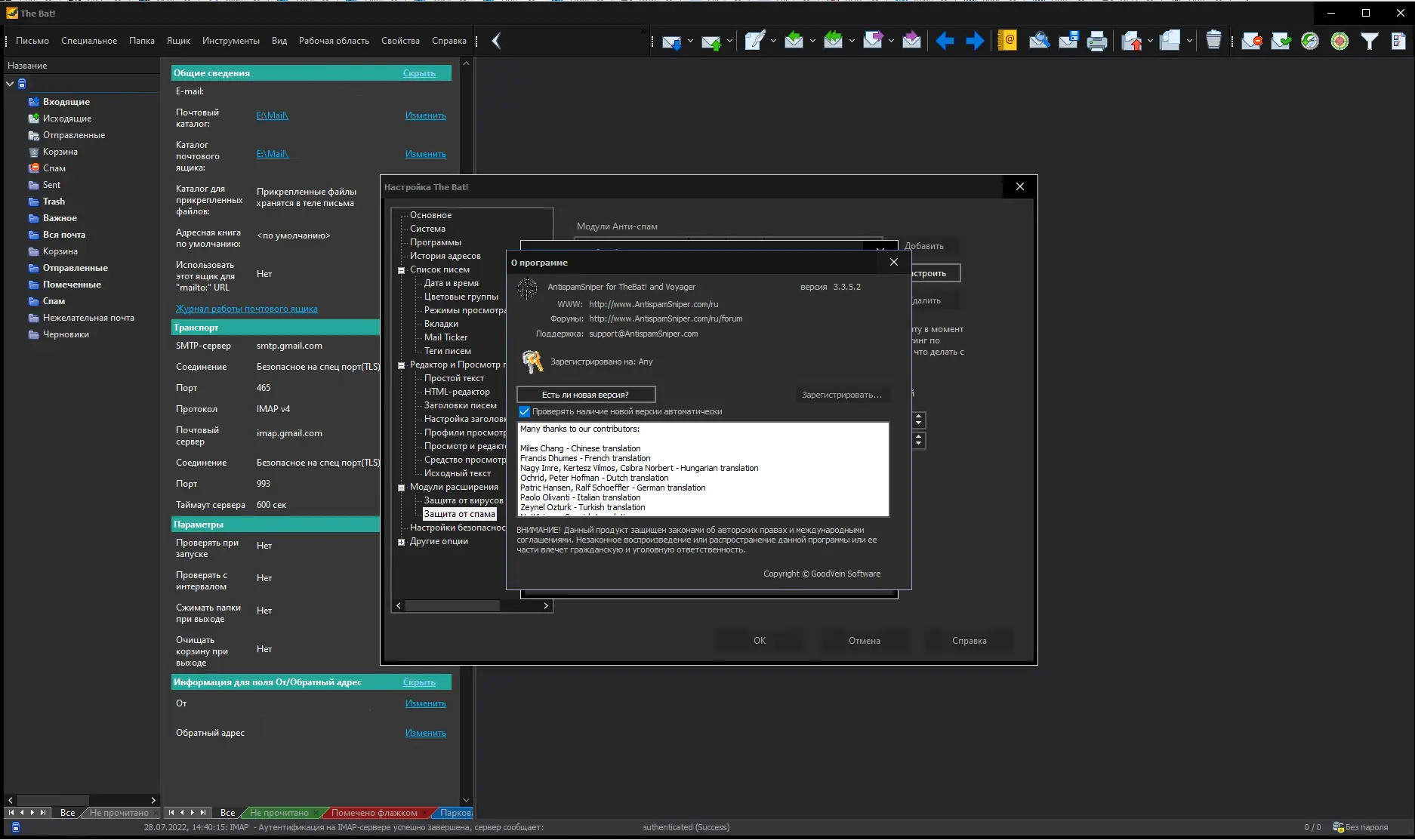This screenshot has height=840, width=1415.
Task: Collapse the 'Список писем' tree node
Action: click(402, 270)
